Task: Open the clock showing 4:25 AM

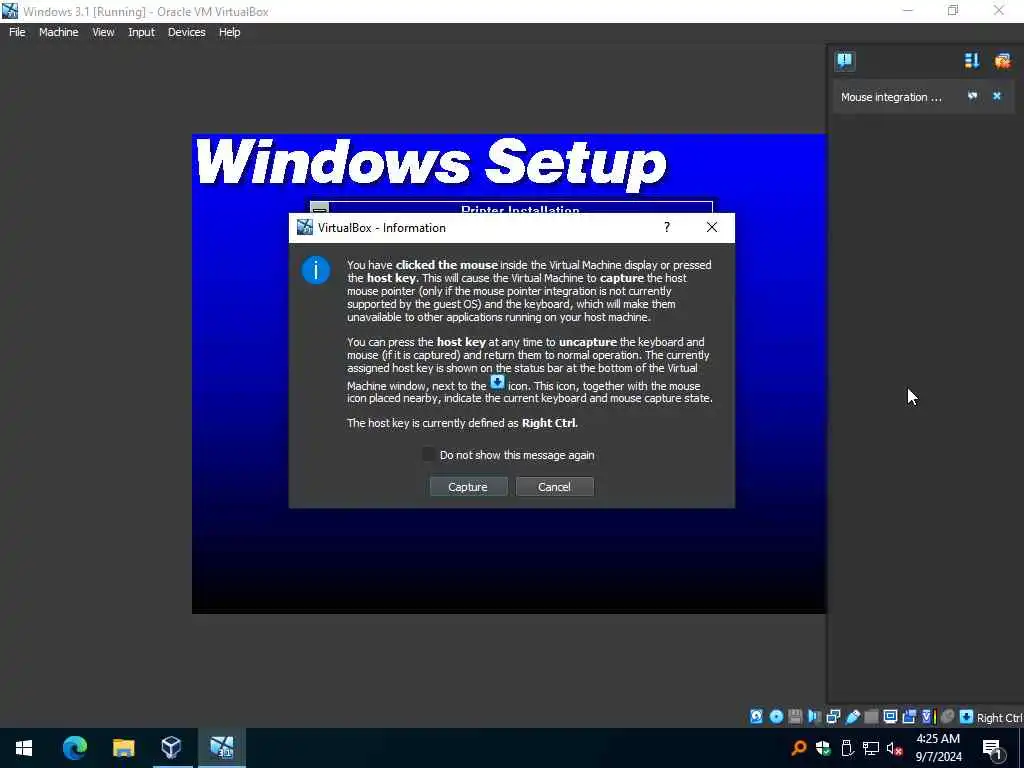Action: [938, 748]
